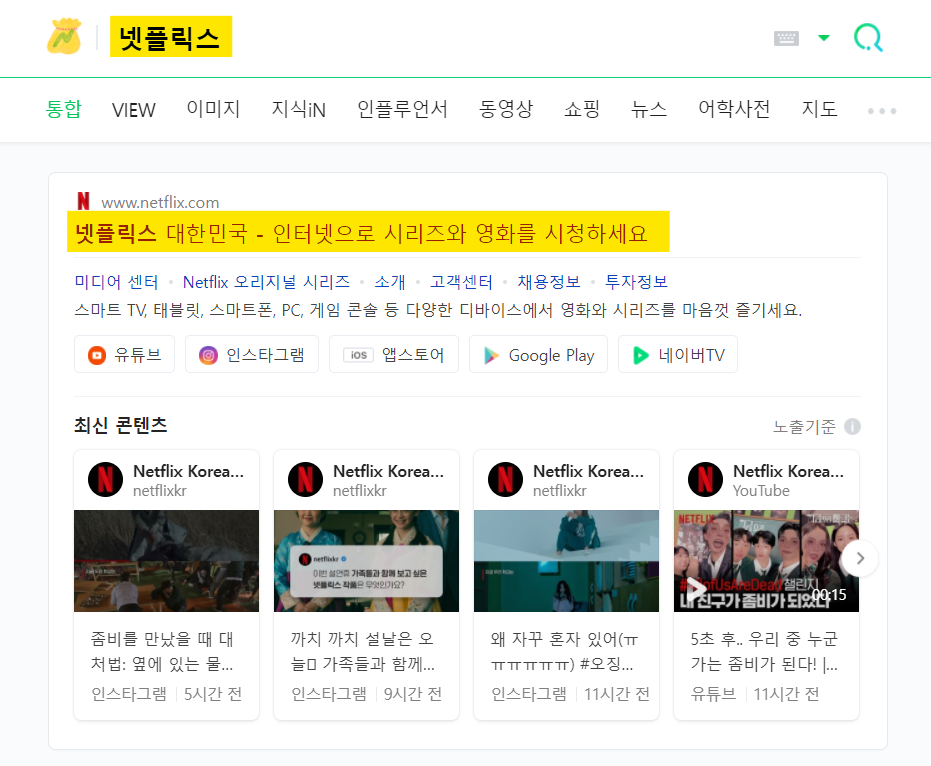Image resolution: width=931 pixels, height=766 pixels.
Task: Open the post titled 까치 까치 설날은
Action: pos(362,651)
